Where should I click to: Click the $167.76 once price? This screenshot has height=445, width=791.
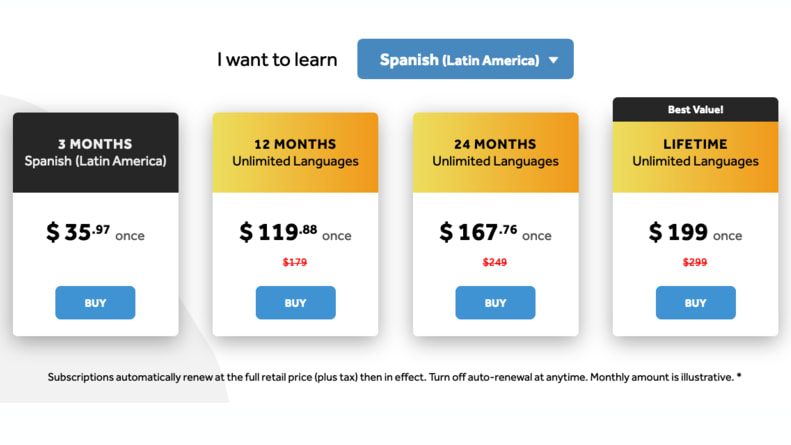[x=495, y=233]
